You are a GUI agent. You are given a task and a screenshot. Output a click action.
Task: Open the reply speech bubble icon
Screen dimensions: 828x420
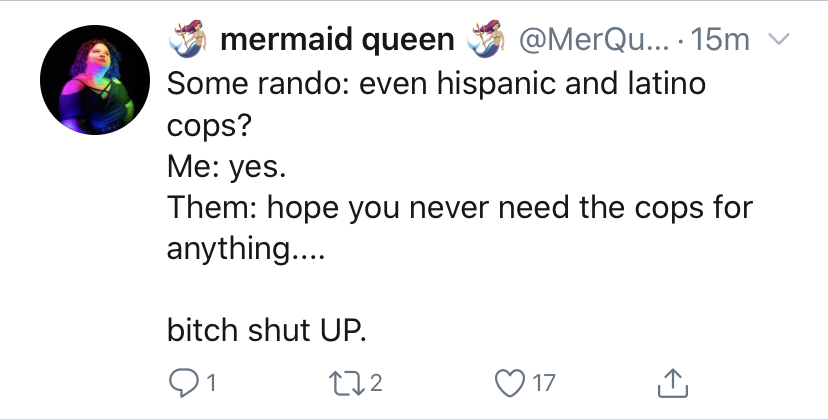click(184, 383)
